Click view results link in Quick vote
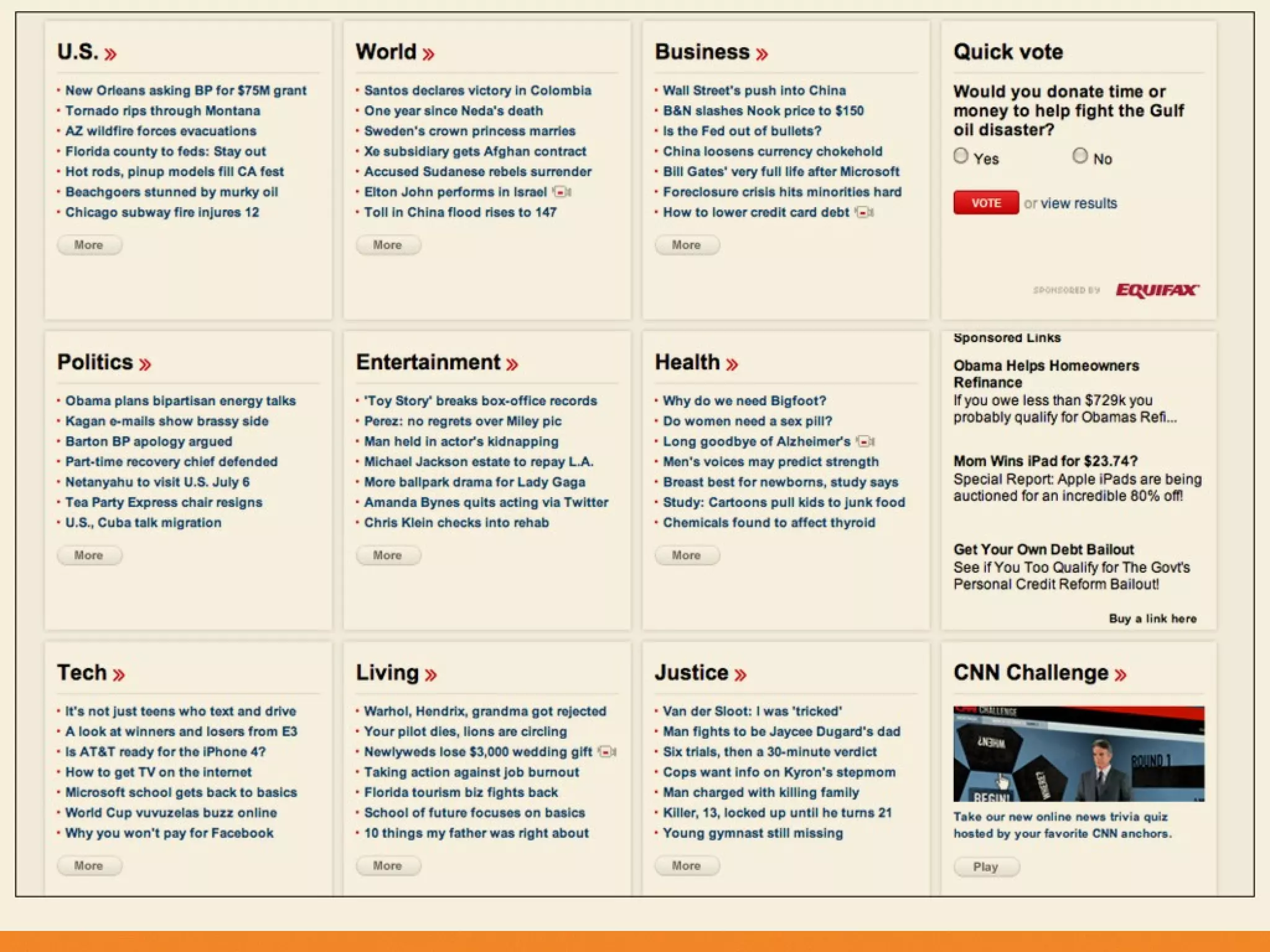 (1078, 203)
